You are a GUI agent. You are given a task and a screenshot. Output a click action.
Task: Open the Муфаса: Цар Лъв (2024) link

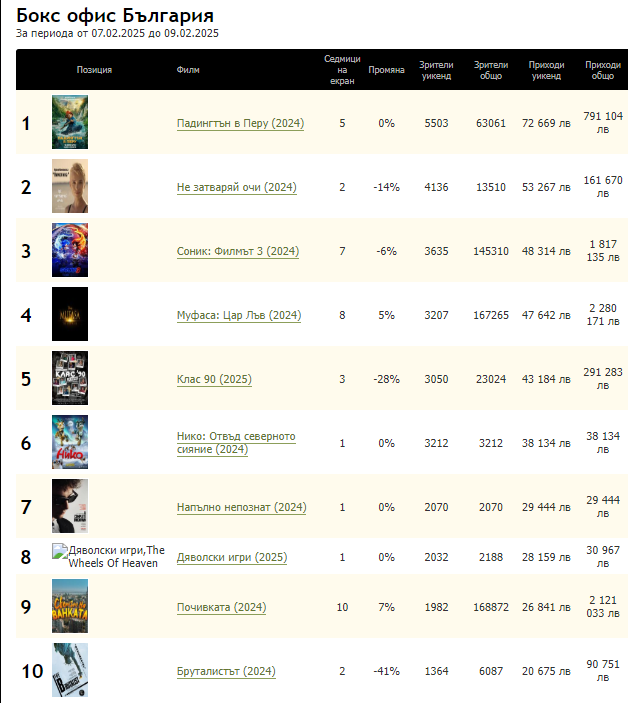point(238,315)
